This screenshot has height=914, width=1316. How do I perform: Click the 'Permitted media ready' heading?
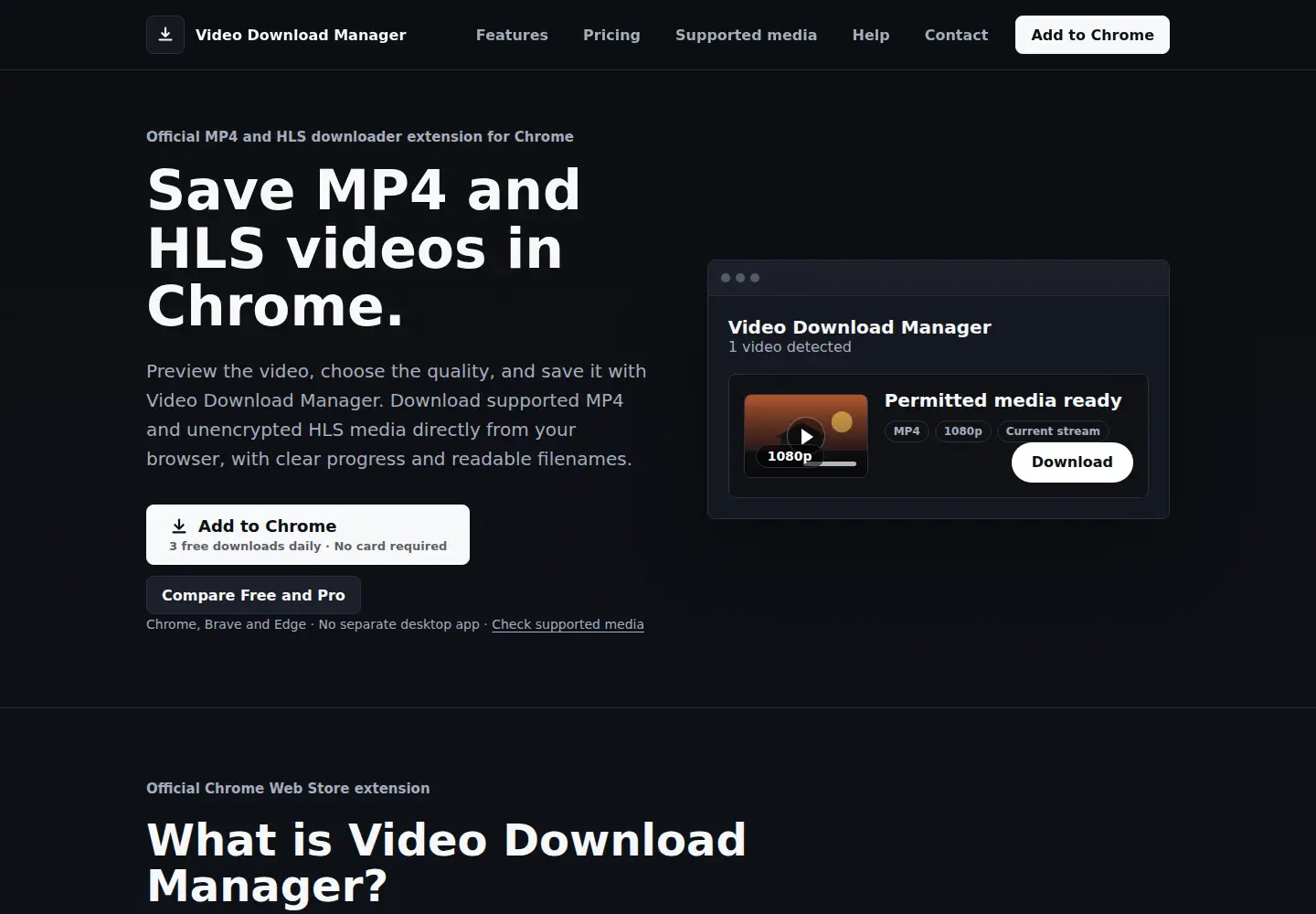coord(1003,400)
